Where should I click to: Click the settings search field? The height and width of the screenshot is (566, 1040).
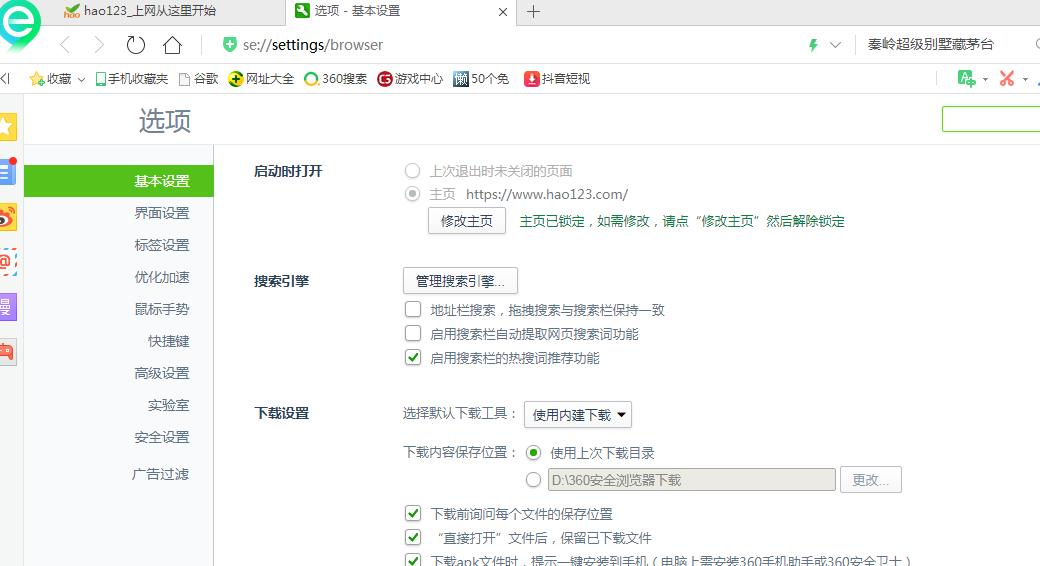991,119
